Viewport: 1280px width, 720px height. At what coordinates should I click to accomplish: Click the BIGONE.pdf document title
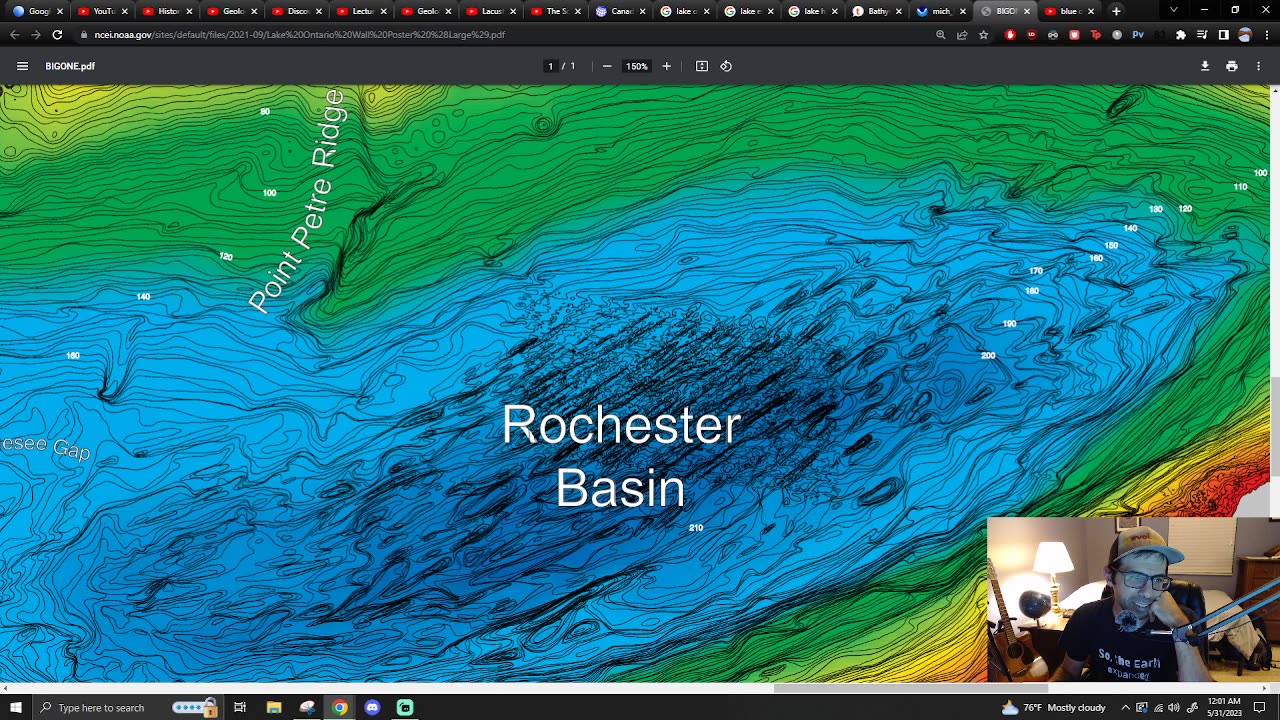point(70,66)
